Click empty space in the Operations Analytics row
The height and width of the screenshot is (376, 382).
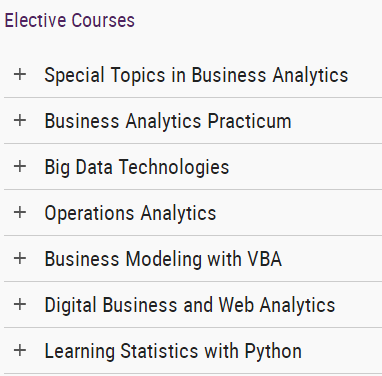click(298, 213)
